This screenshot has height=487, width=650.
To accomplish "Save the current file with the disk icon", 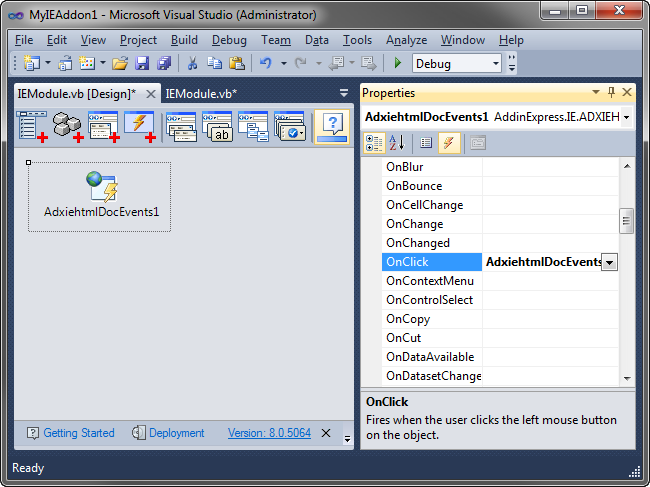I will pos(142,63).
